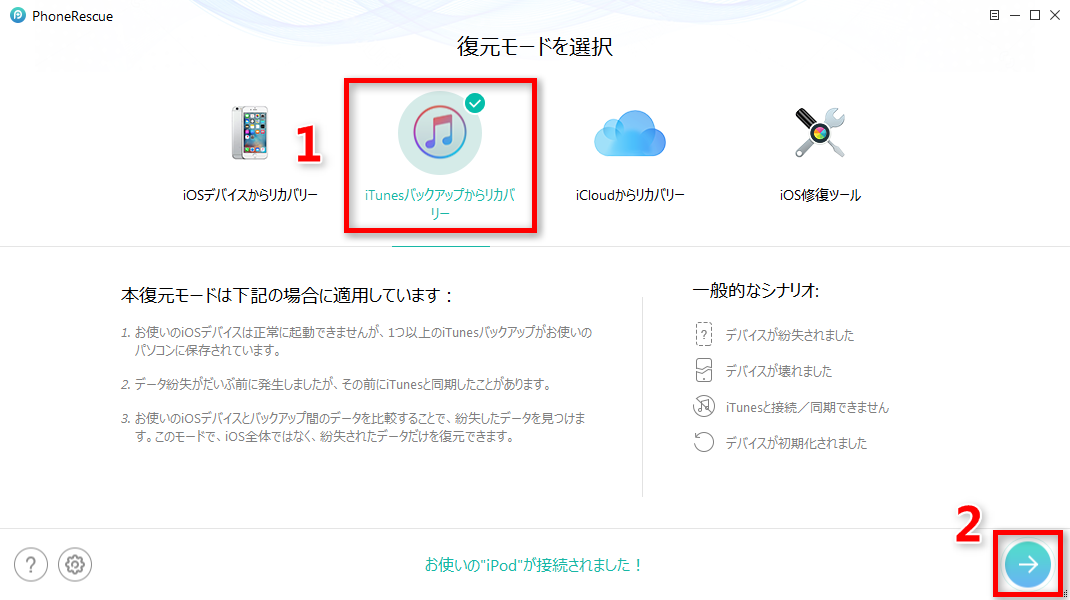The image size is (1070, 600).
Task: Click the iTunes cannot sync icon
Action: point(704,407)
